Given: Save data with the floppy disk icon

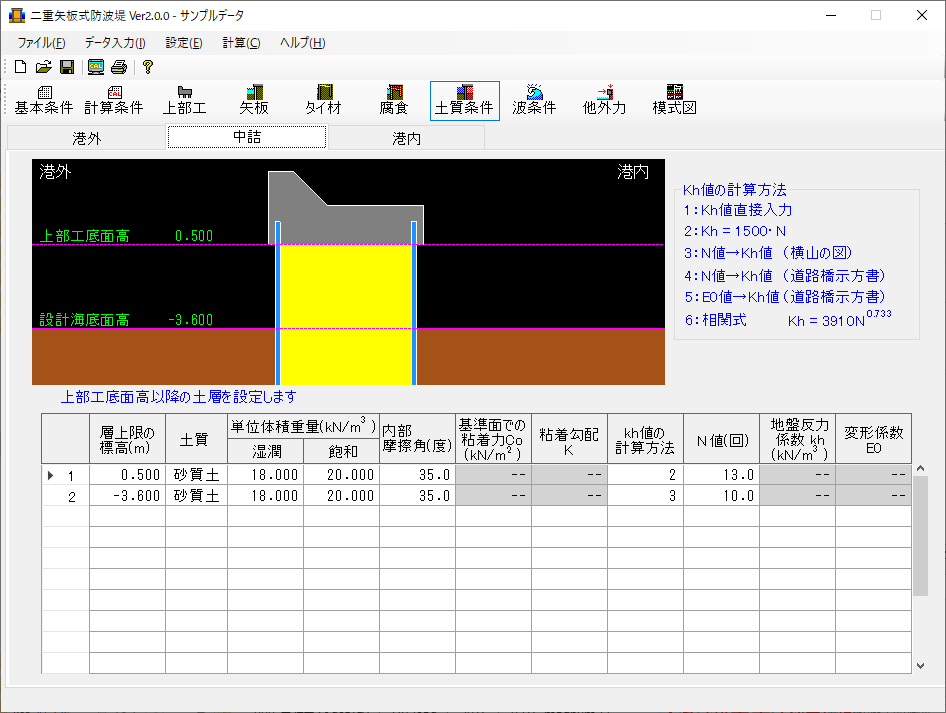Looking at the screenshot, I should 67,67.
